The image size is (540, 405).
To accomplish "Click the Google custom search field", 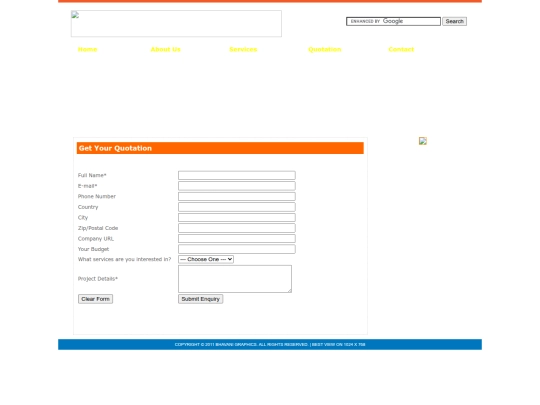I will point(393,21).
